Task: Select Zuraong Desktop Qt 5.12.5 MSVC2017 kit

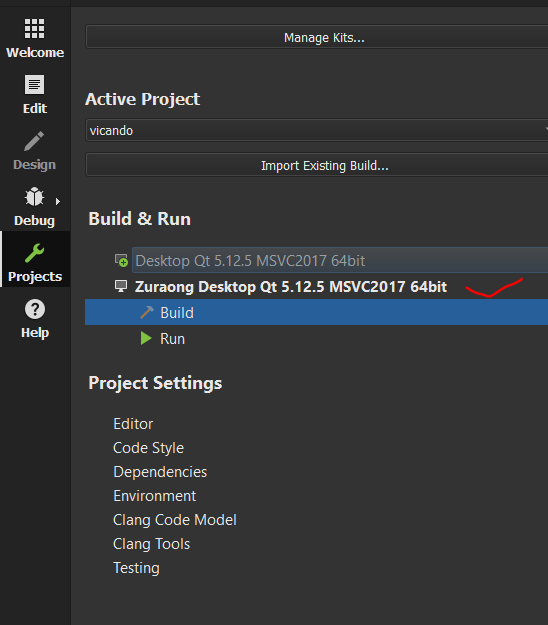Action: coord(291,287)
